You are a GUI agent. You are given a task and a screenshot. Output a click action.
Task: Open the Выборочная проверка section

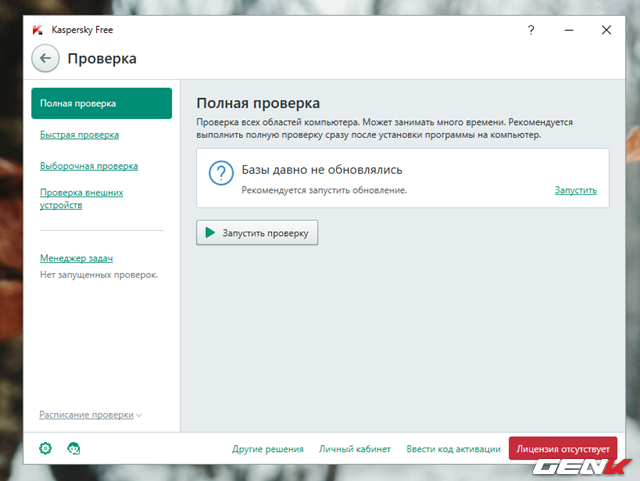88,166
